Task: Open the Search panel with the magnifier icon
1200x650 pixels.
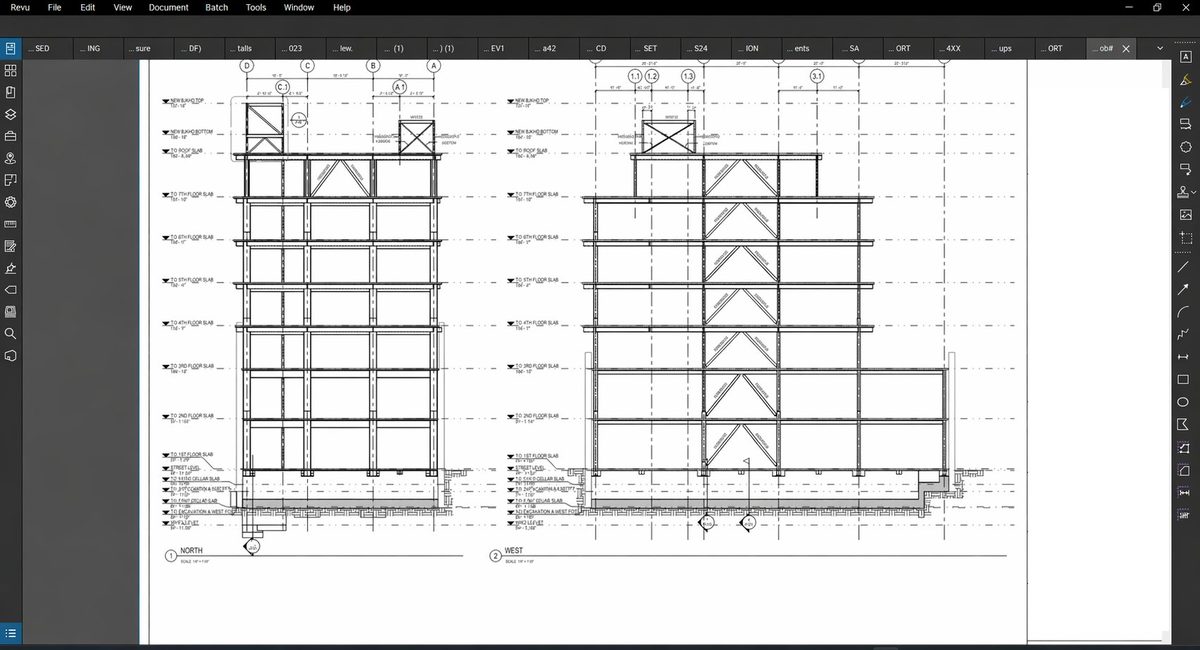Action: (x=12, y=333)
